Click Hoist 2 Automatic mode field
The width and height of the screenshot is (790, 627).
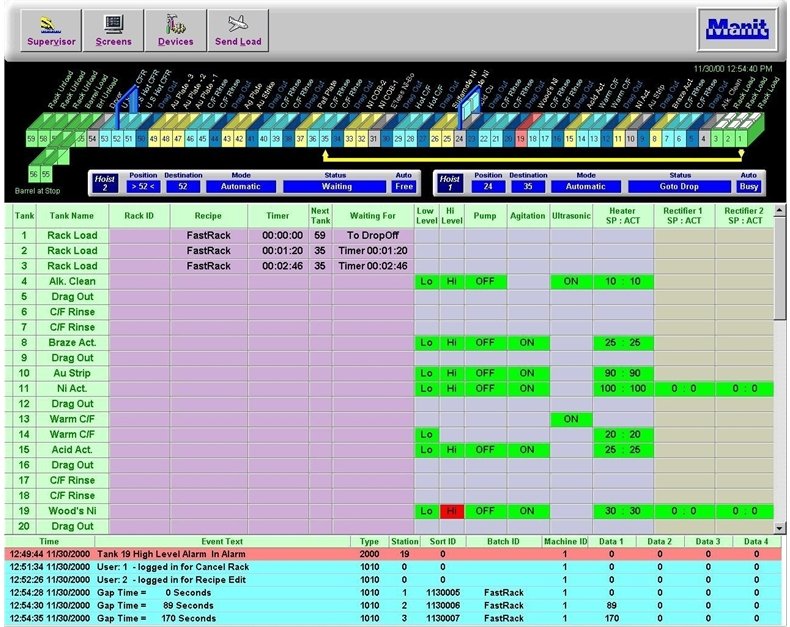[240, 186]
